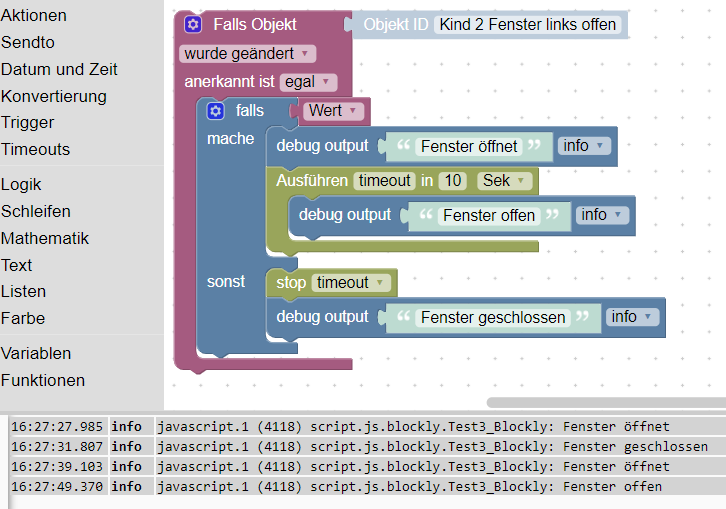This screenshot has height=509, width=726.
Task: Select the 'Falls Objekt' block label
Action: pos(255,24)
